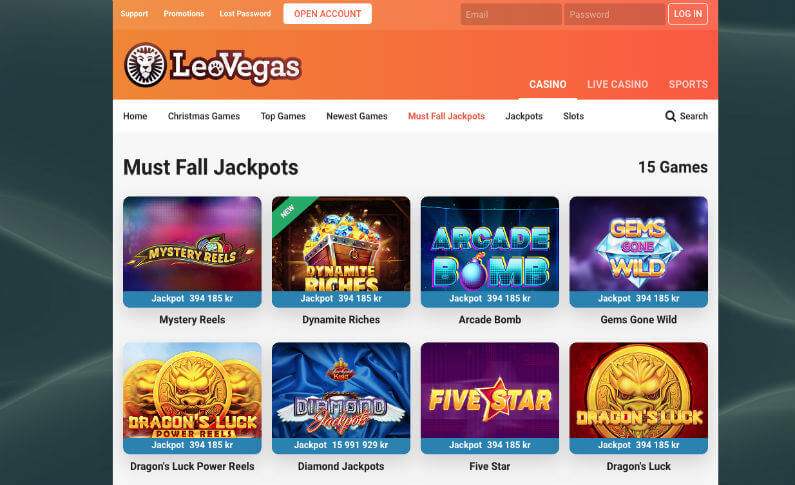This screenshot has height=485, width=795.
Task: Switch to the Sports tab
Action: (688, 85)
